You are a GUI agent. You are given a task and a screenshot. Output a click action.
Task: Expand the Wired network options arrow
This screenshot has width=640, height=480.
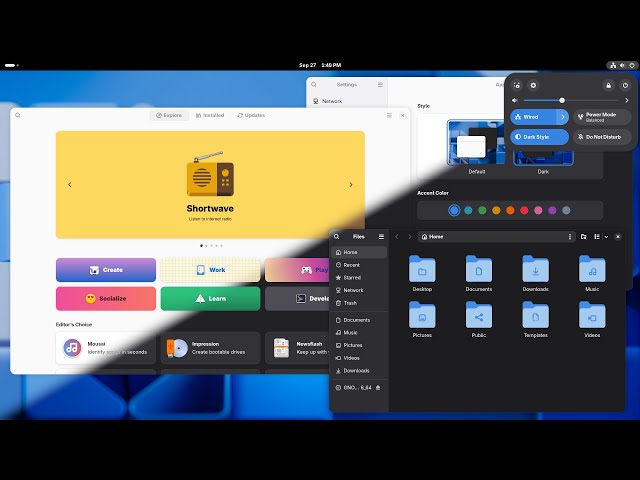pos(562,117)
